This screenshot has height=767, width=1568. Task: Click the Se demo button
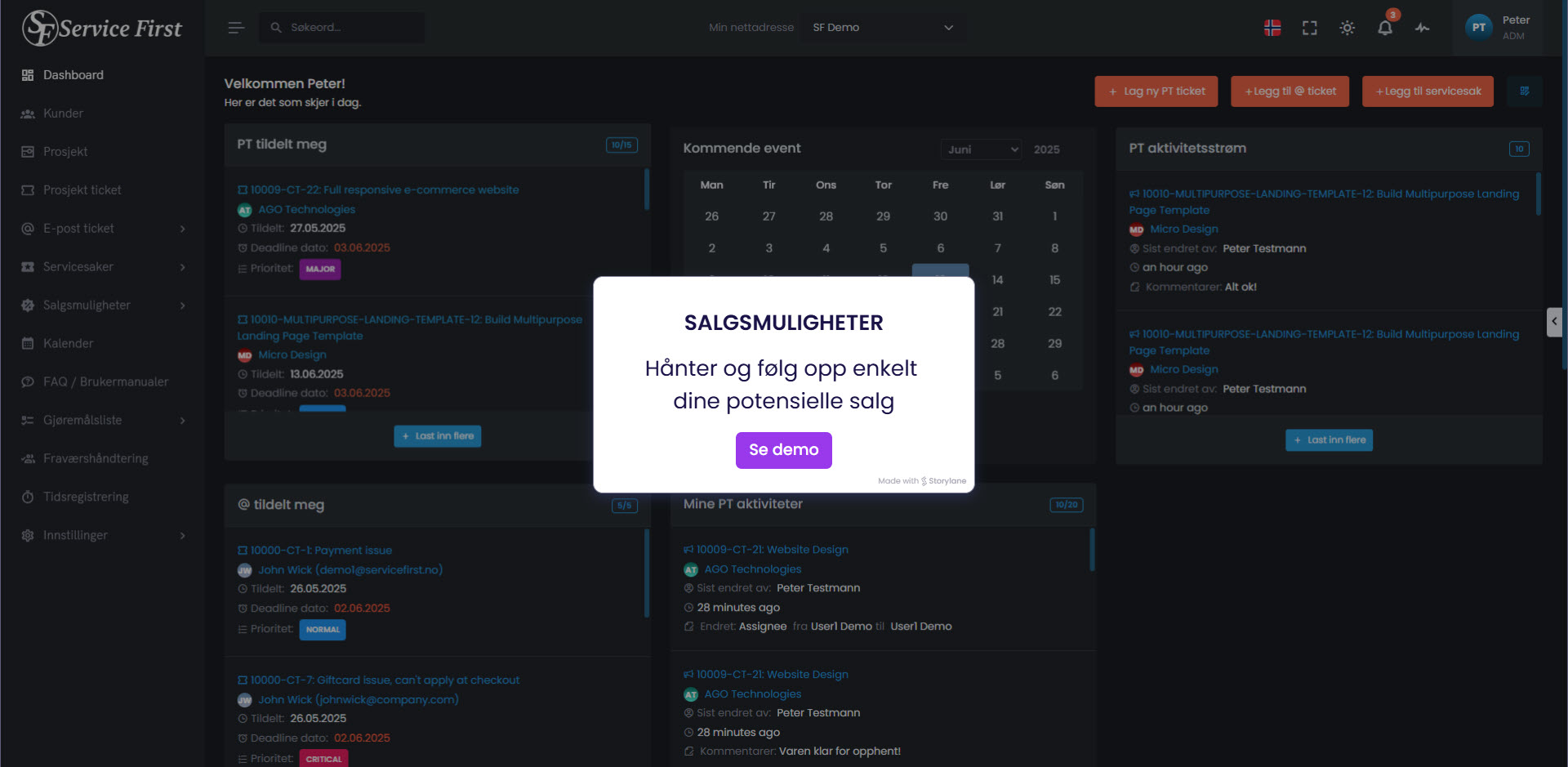[784, 450]
